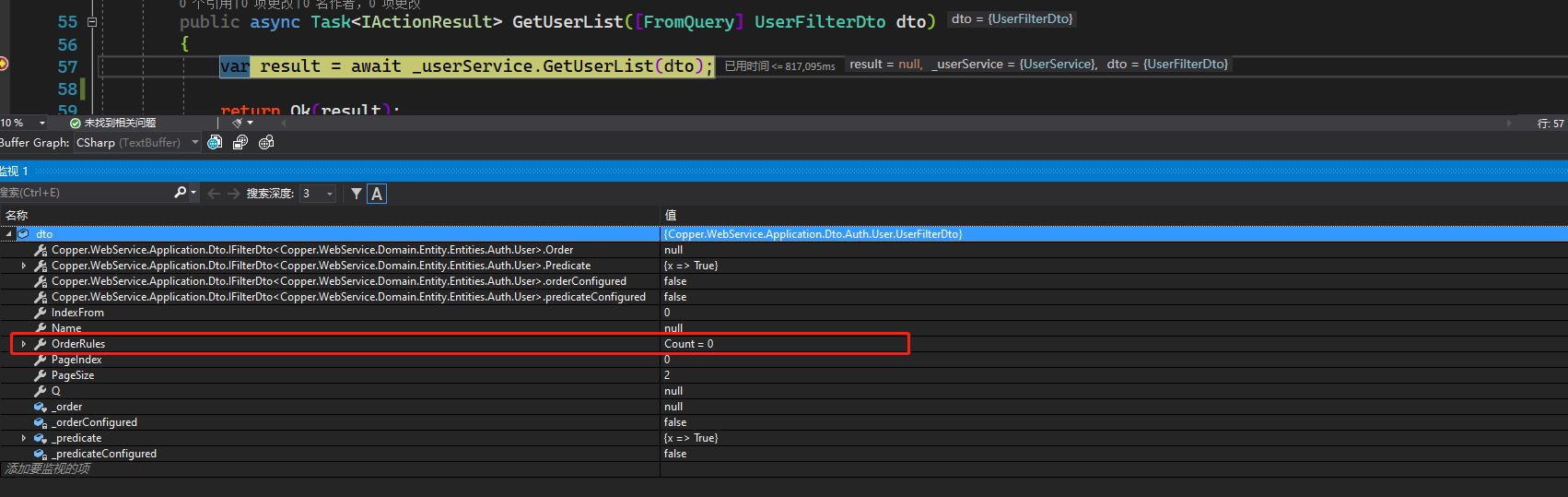The height and width of the screenshot is (497, 1568).
Task: Click the wrench icon beside PageSize
Action: pos(41,375)
